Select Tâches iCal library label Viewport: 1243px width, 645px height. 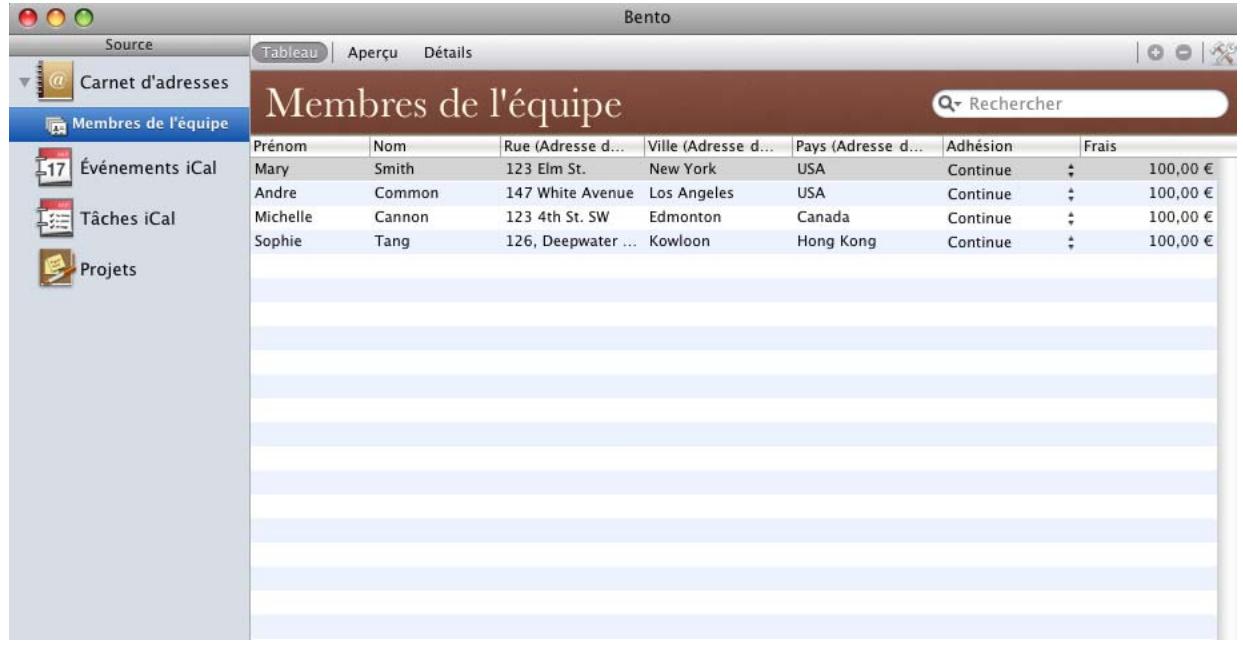[127, 218]
